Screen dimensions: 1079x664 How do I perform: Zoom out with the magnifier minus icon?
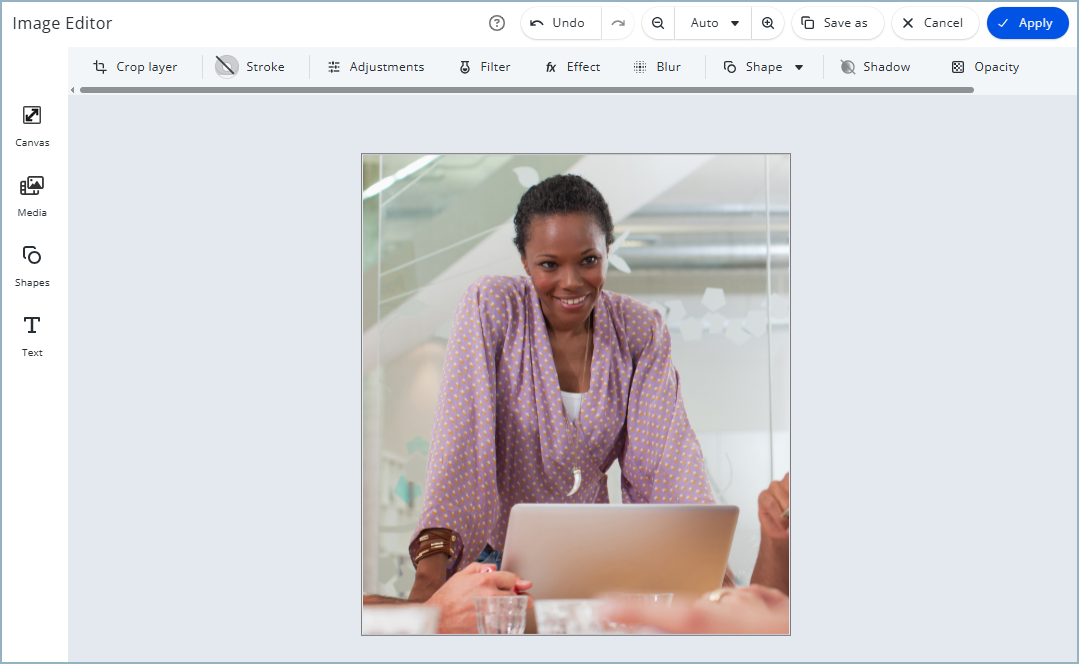(x=658, y=23)
